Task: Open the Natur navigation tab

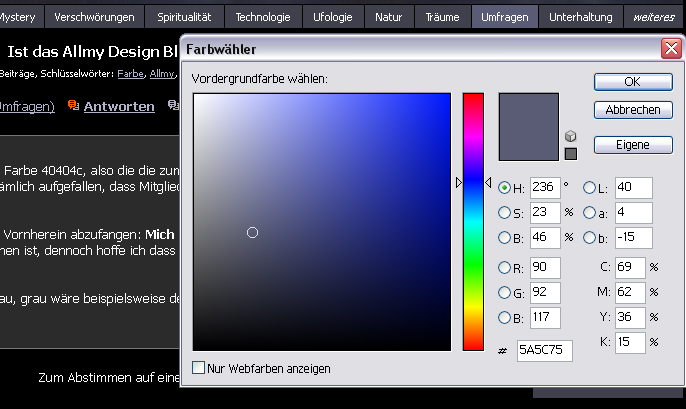Action: tap(388, 17)
